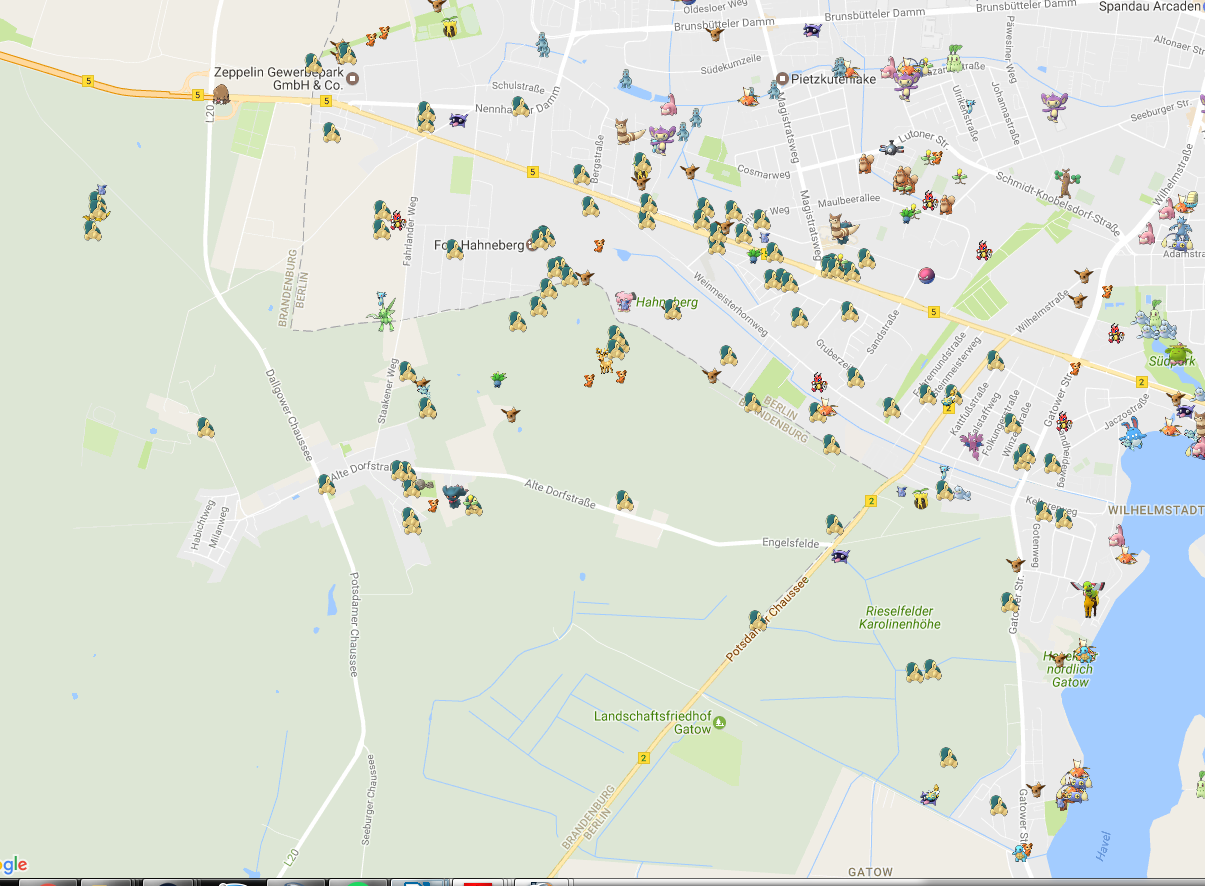Image resolution: width=1205 pixels, height=886 pixels.
Task: Click the lone Cyndaquil north of Habichtweg
Action: pyautogui.click(x=206, y=428)
